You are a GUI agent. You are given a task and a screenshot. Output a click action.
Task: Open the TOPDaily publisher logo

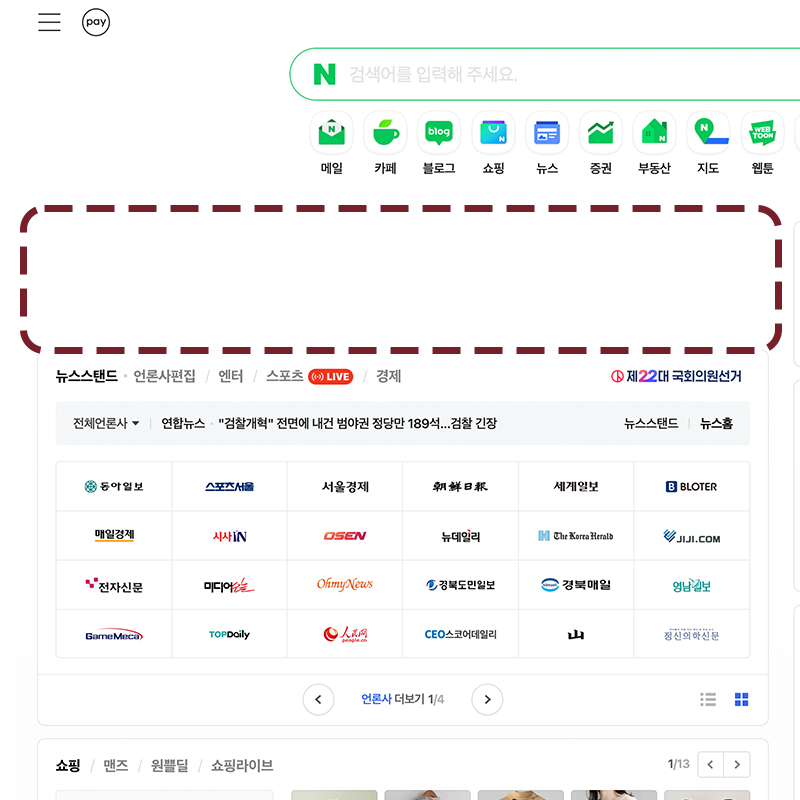point(230,634)
